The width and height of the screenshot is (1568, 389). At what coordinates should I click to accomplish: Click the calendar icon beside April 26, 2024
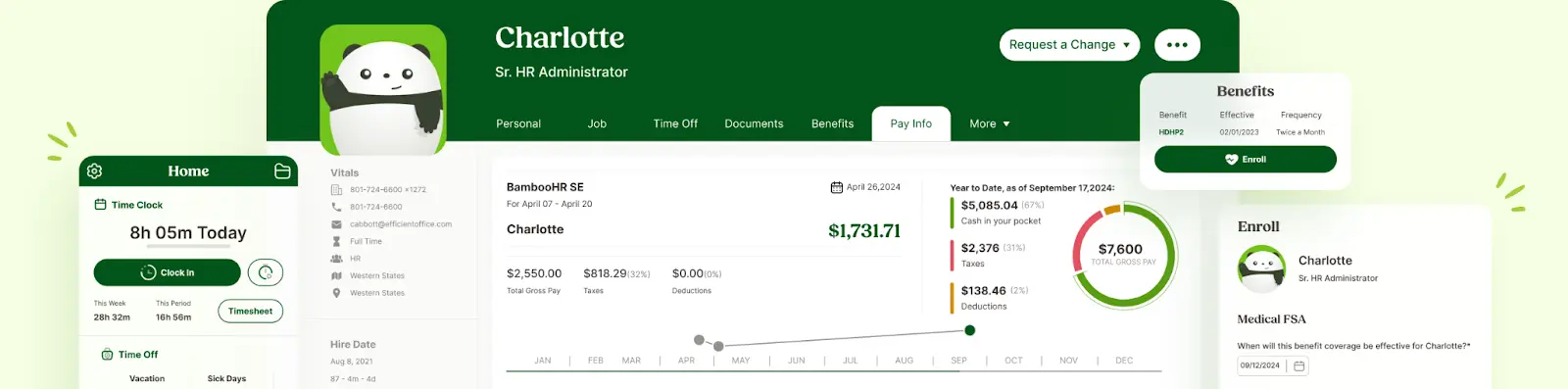point(836,187)
